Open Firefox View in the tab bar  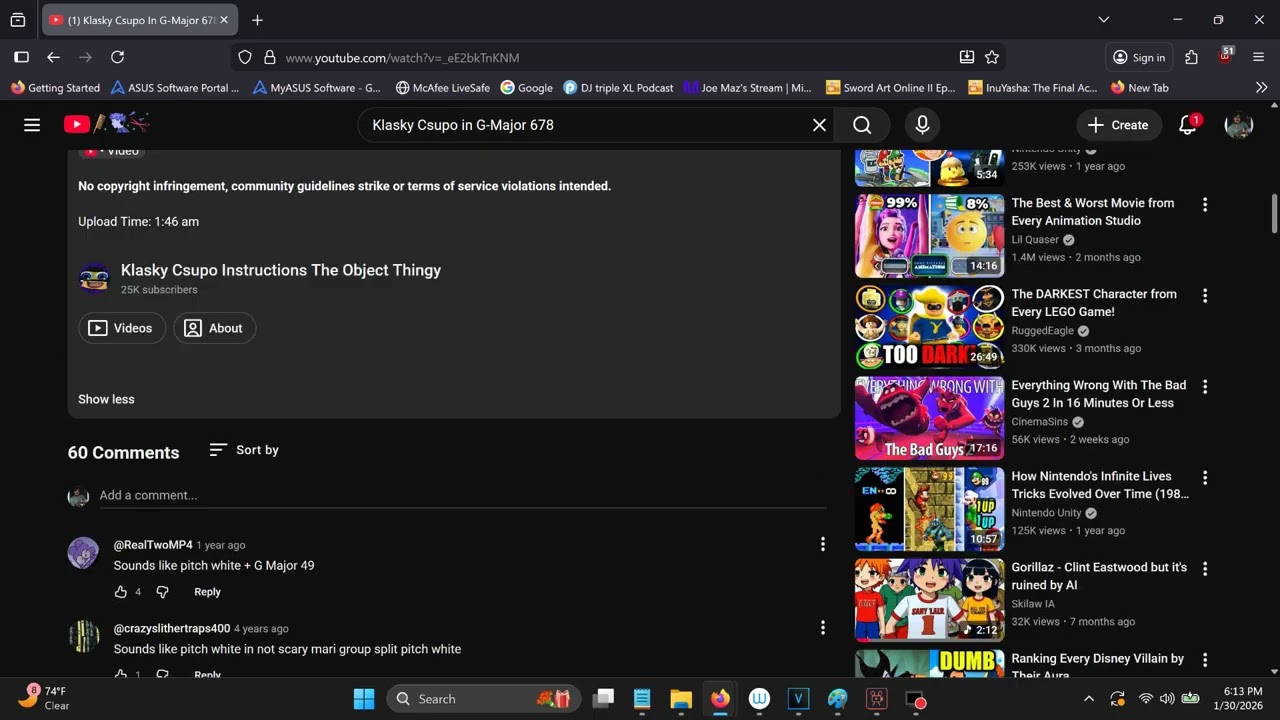tap(18, 20)
